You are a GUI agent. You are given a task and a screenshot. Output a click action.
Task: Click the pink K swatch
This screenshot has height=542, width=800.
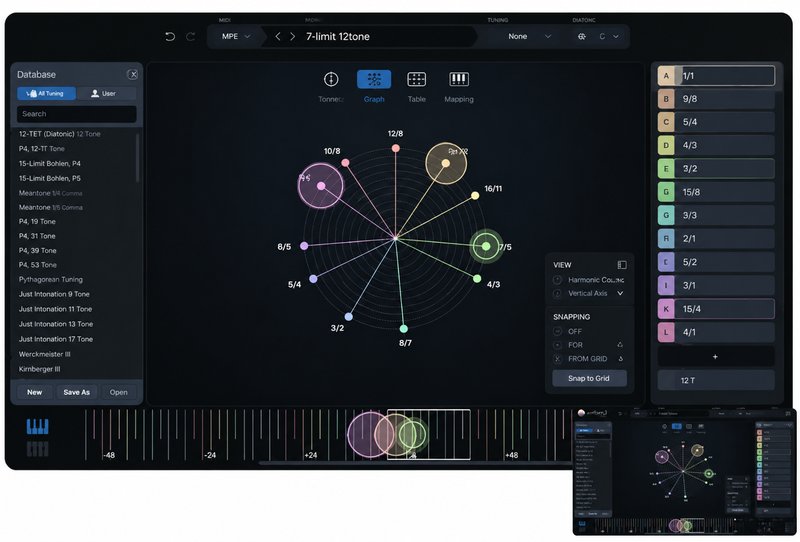coord(666,309)
